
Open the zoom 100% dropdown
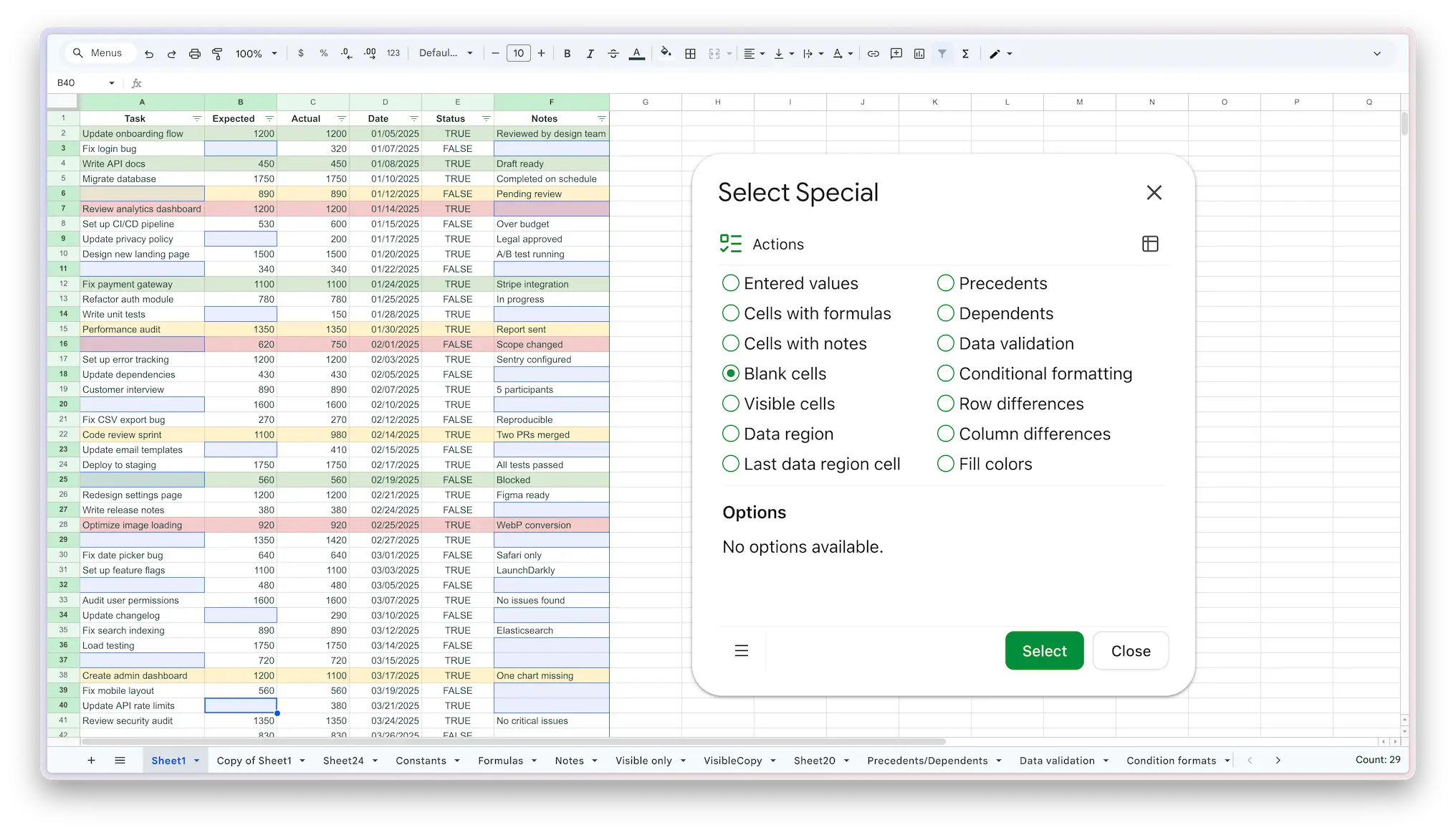[256, 54]
